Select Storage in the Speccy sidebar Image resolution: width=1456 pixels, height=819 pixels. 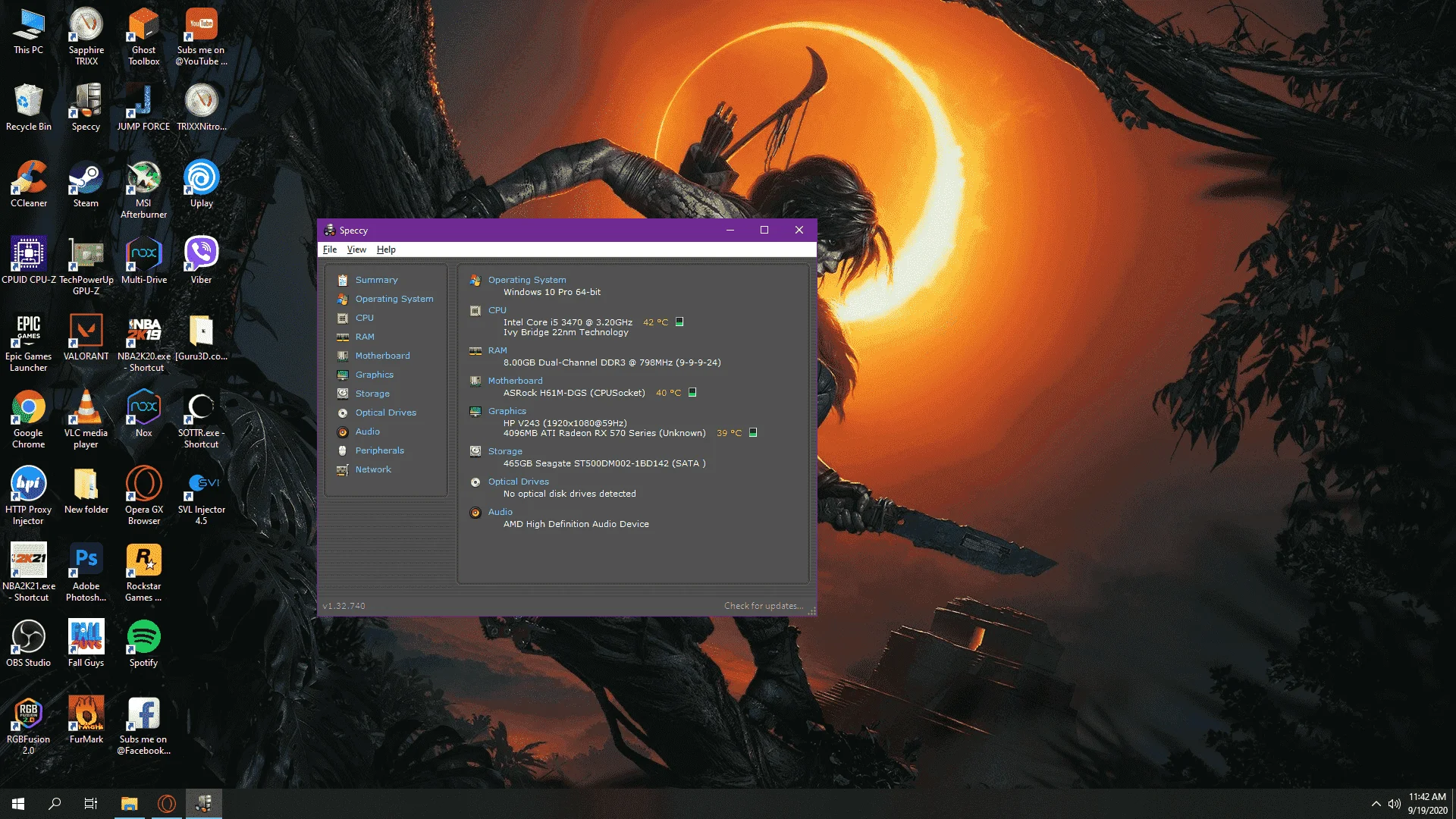tap(372, 394)
